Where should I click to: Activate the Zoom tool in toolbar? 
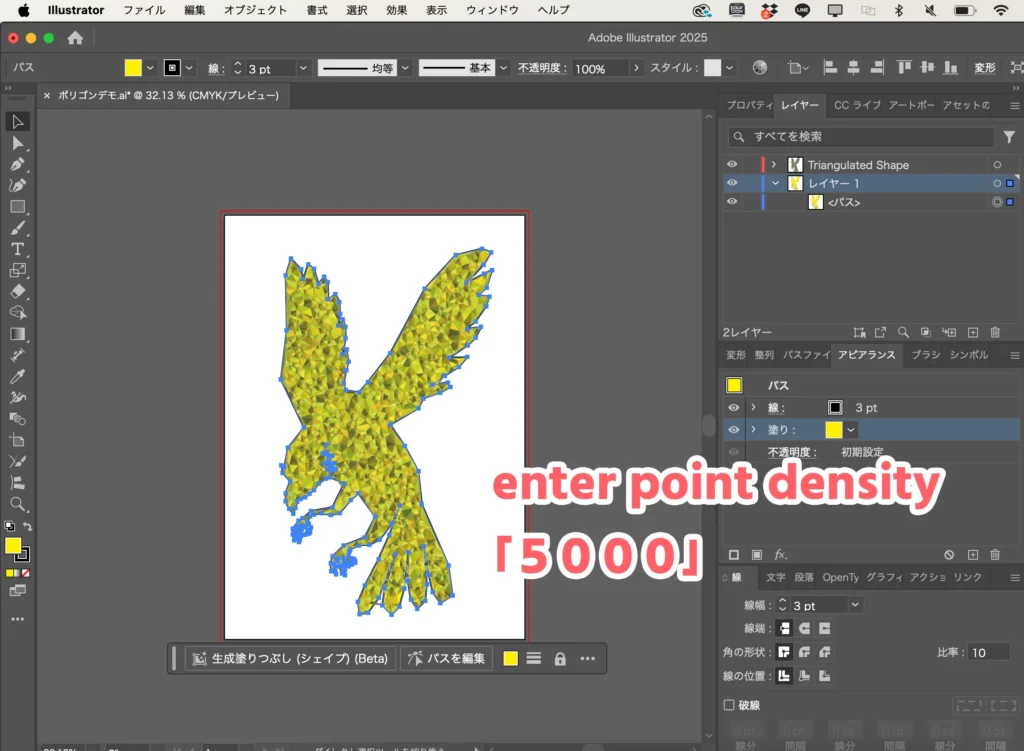click(x=18, y=504)
